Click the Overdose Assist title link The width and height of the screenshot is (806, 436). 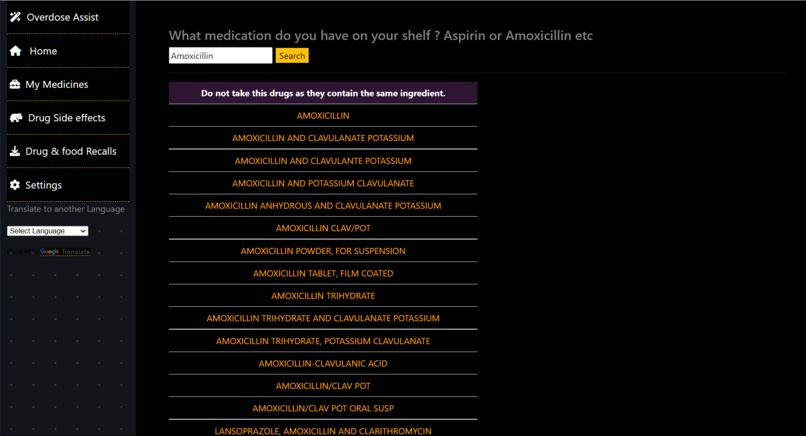62,17
